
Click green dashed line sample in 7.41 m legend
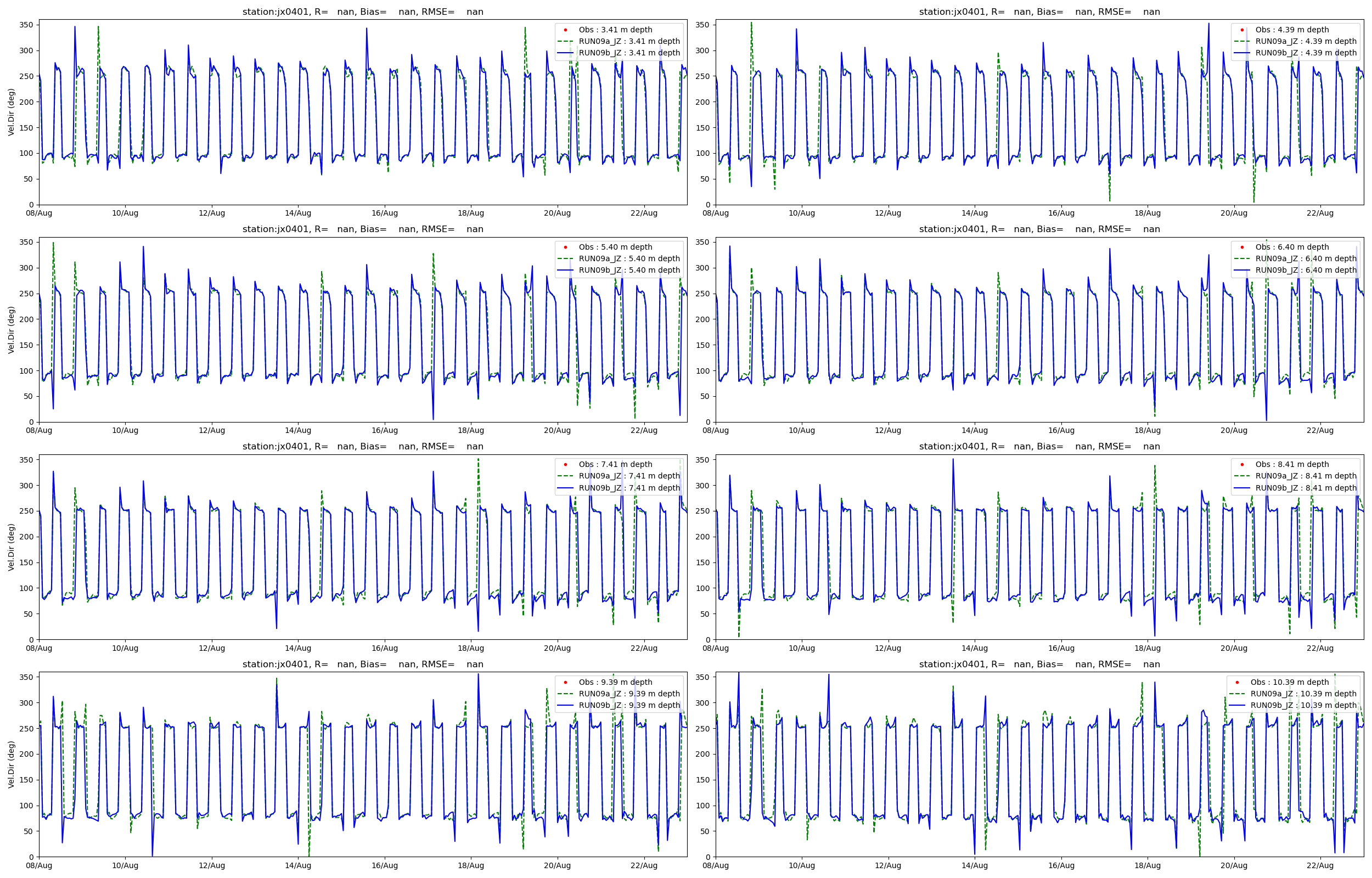[x=565, y=476]
